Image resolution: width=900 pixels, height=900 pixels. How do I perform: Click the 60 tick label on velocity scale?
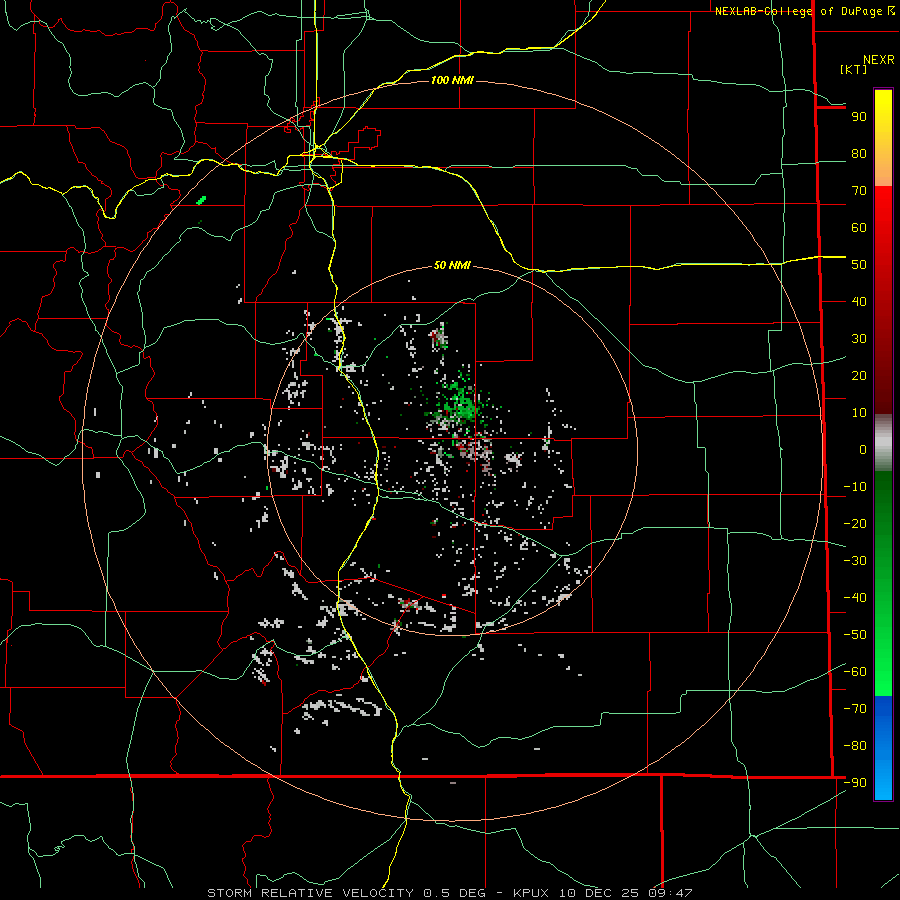pos(859,228)
